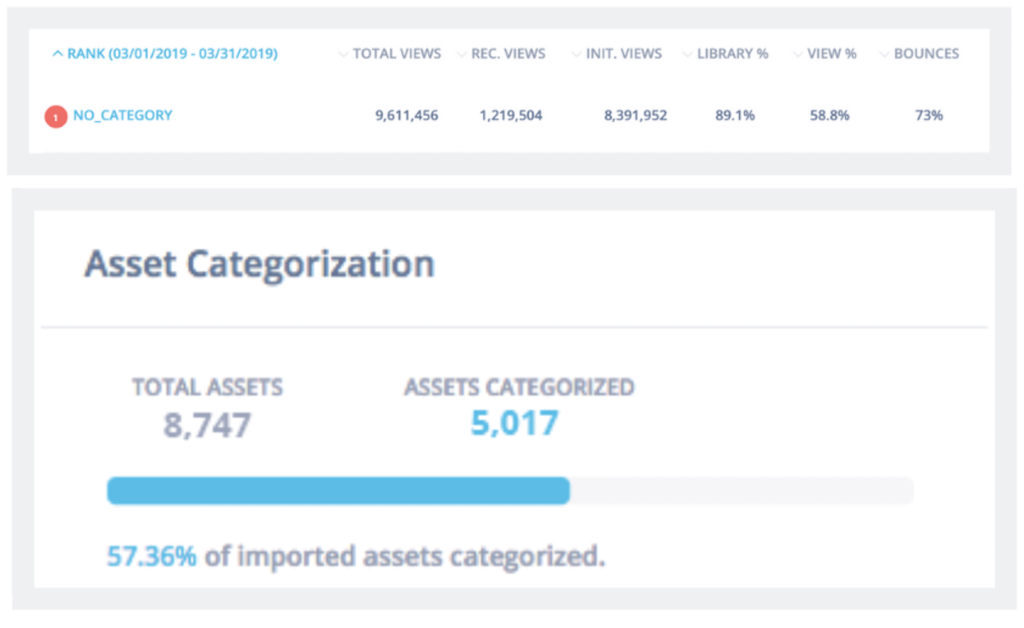Image resolution: width=1024 pixels, height=628 pixels.
Task: Select the 1,219,504 rec. views value
Action: tap(511, 116)
